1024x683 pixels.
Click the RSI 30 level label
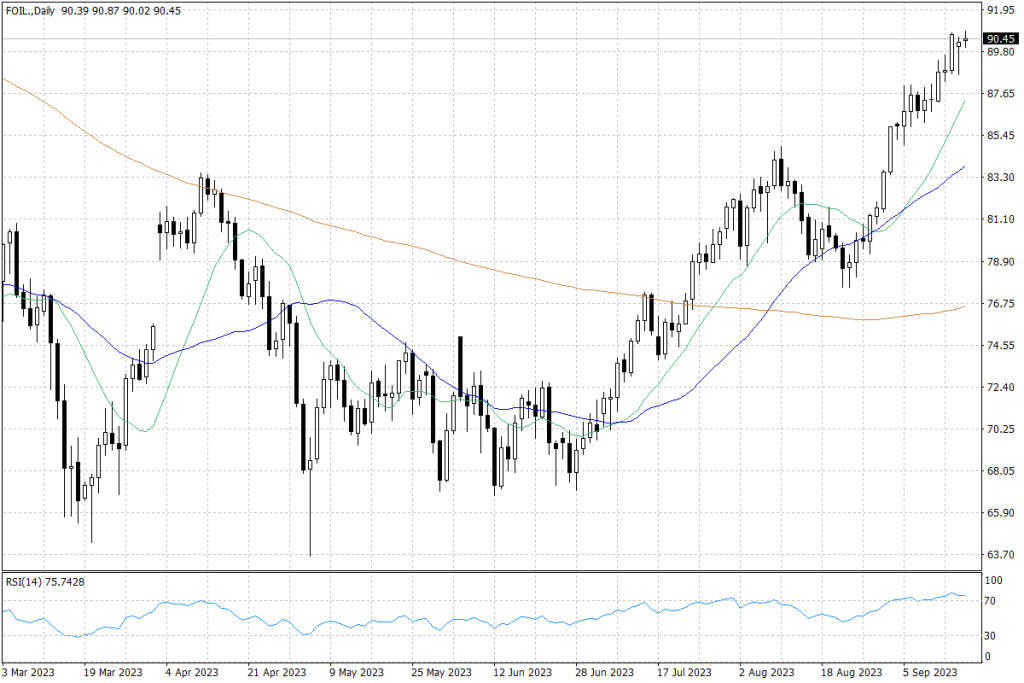[993, 635]
